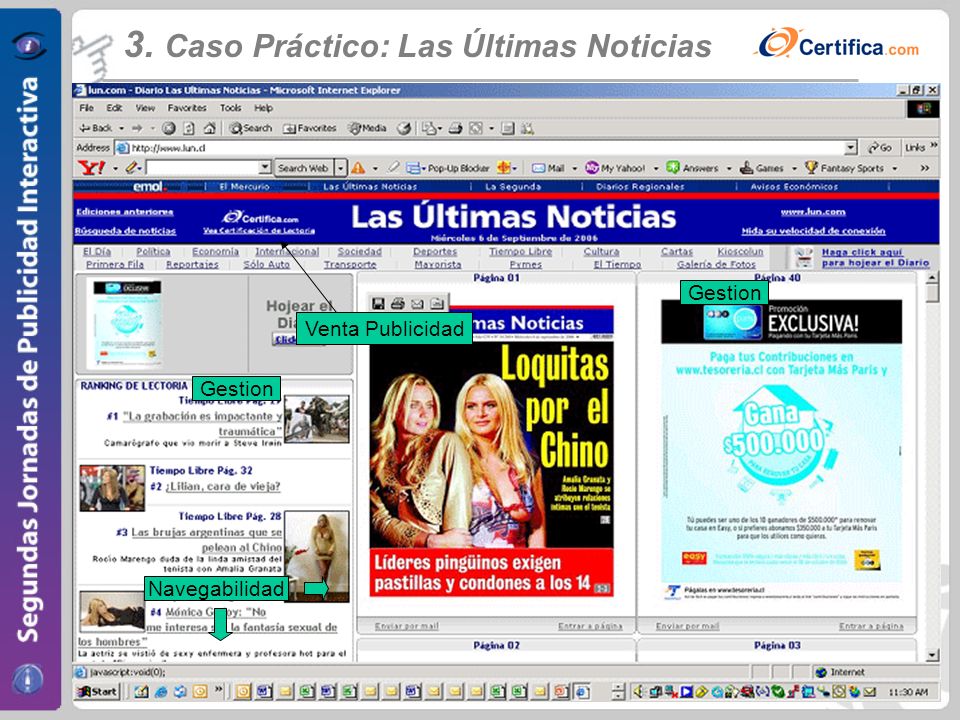
Task: Click the Search Web button
Action: pos(303,168)
